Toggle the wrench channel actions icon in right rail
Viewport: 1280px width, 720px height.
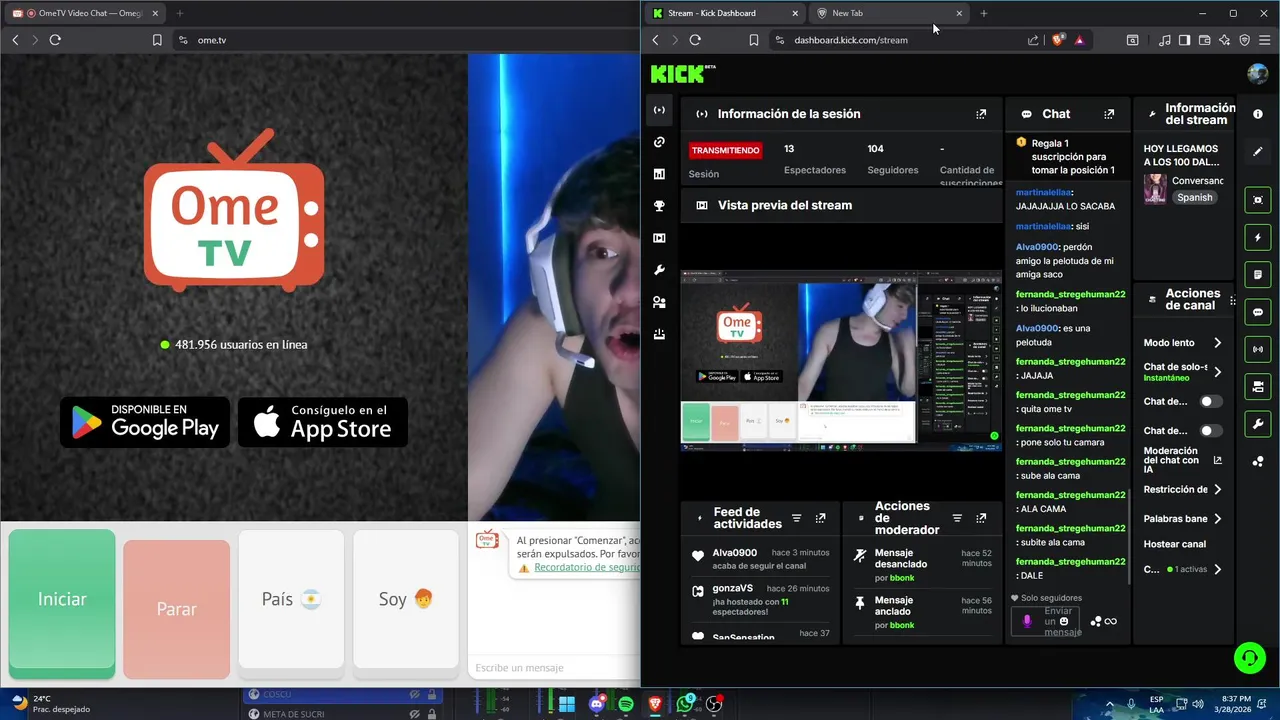[1258, 424]
